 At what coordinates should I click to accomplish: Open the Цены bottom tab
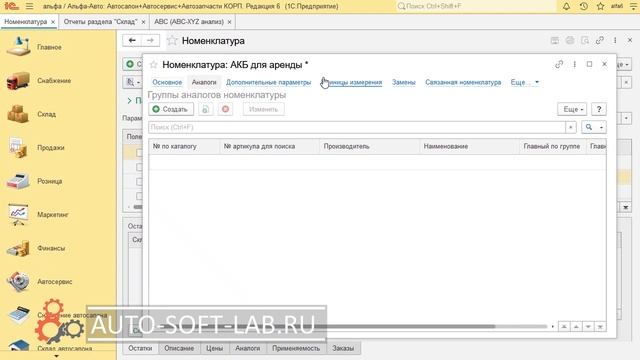pyautogui.click(x=214, y=348)
